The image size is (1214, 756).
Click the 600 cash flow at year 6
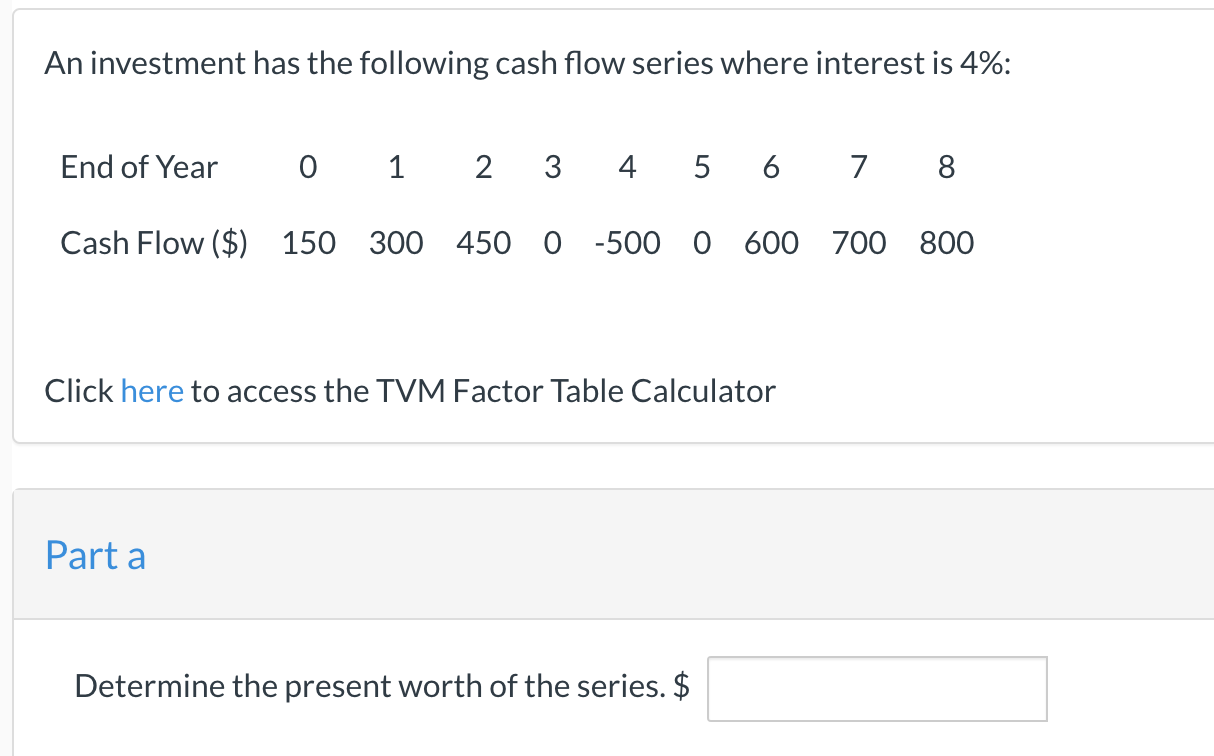(x=771, y=242)
